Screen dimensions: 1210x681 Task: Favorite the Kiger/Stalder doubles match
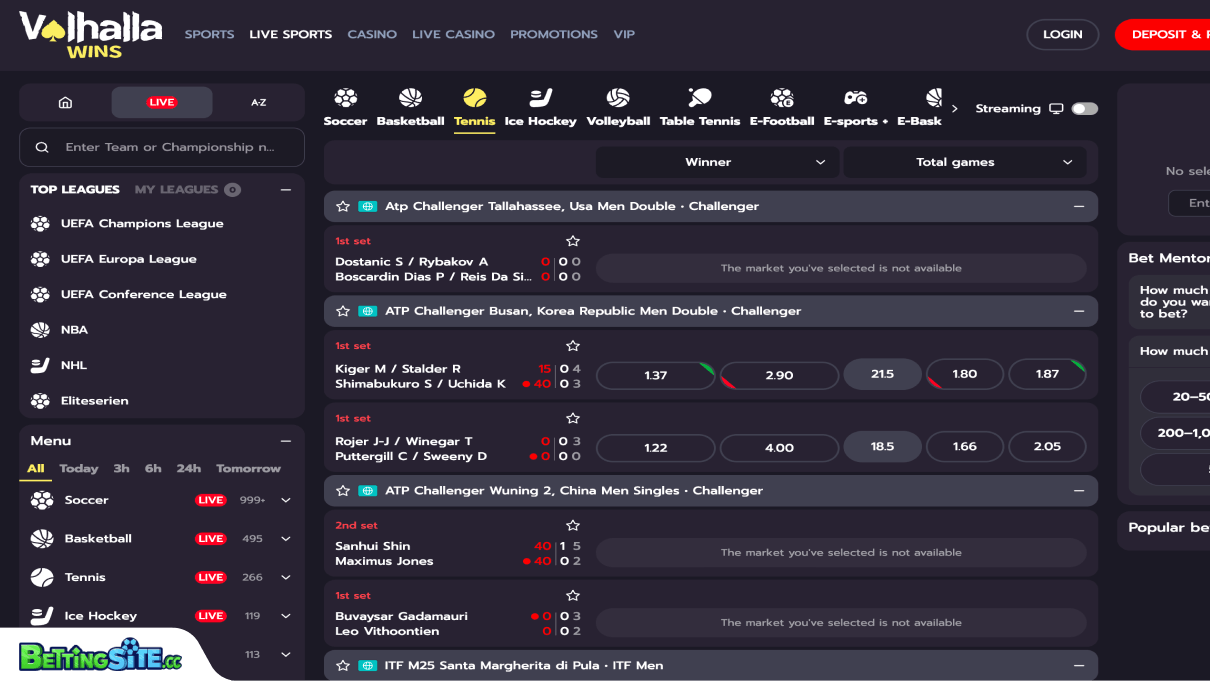click(x=573, y=345)
